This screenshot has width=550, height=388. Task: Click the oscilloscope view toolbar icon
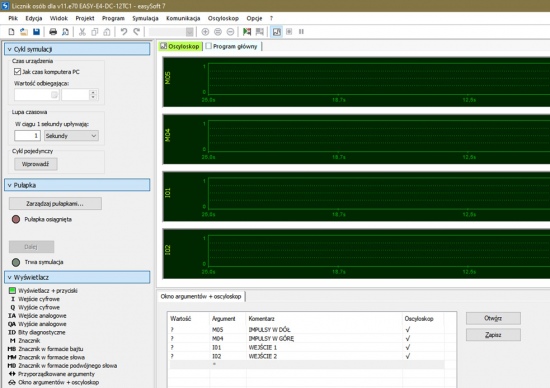(277, 32)
